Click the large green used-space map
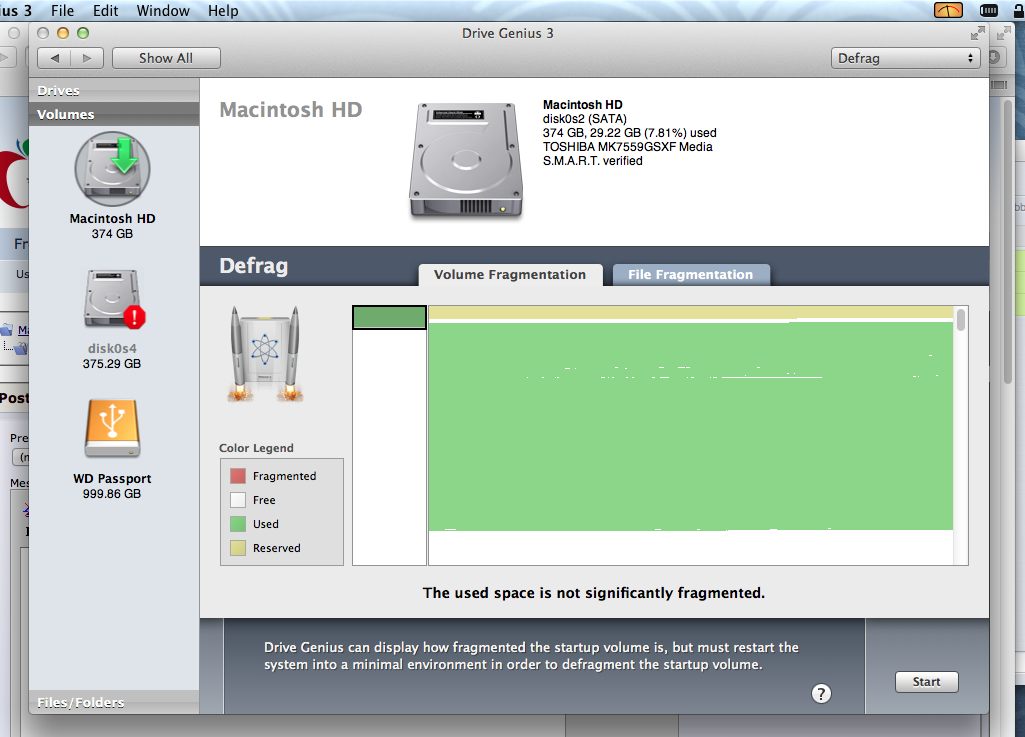This screenshot has width=1025, height=737. coord(690,426)
